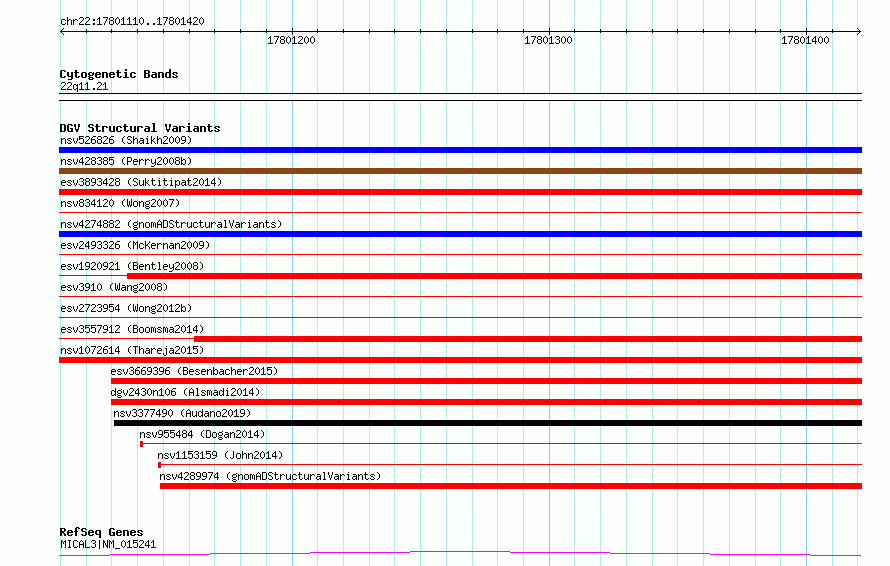Click the red bar under esv3893428
Image resolution: width=890 pixels, height=566 pixels.
pos(460,192)
